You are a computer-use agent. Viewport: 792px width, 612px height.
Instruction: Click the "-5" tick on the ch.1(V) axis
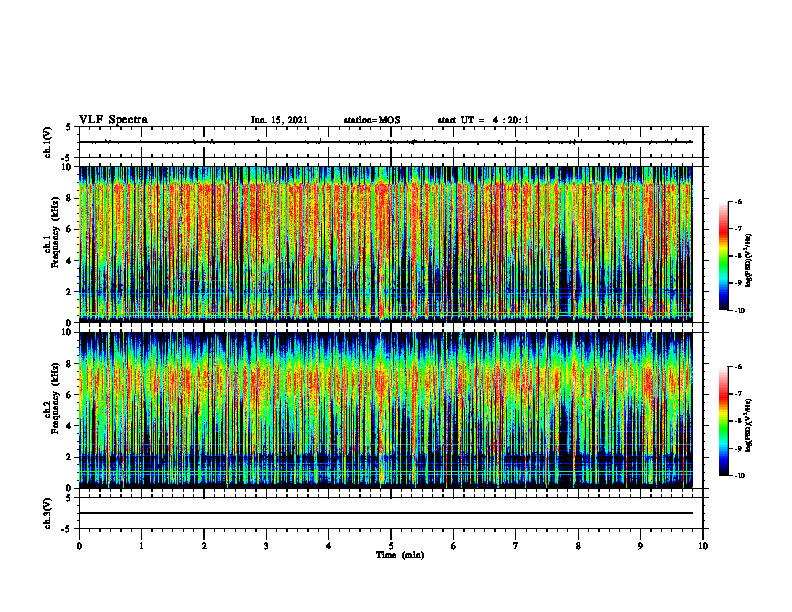(x=67, y=158)
